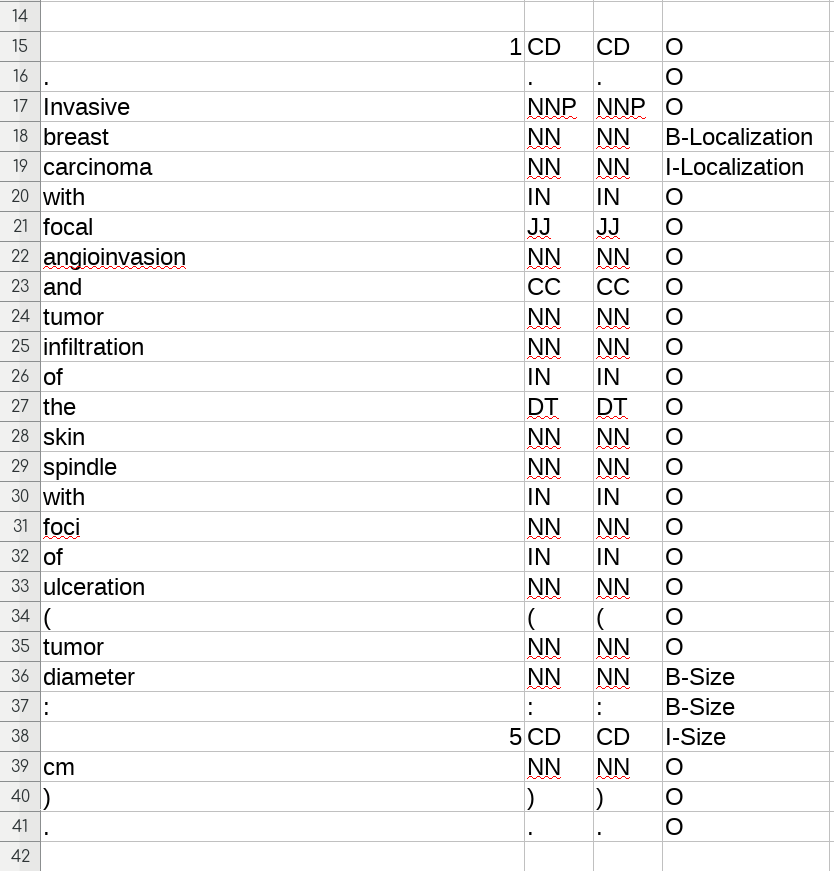Viewport: 834px width, 871px height.
Task: Click row header 14 to select the row
Action: [x=20, y=16]
